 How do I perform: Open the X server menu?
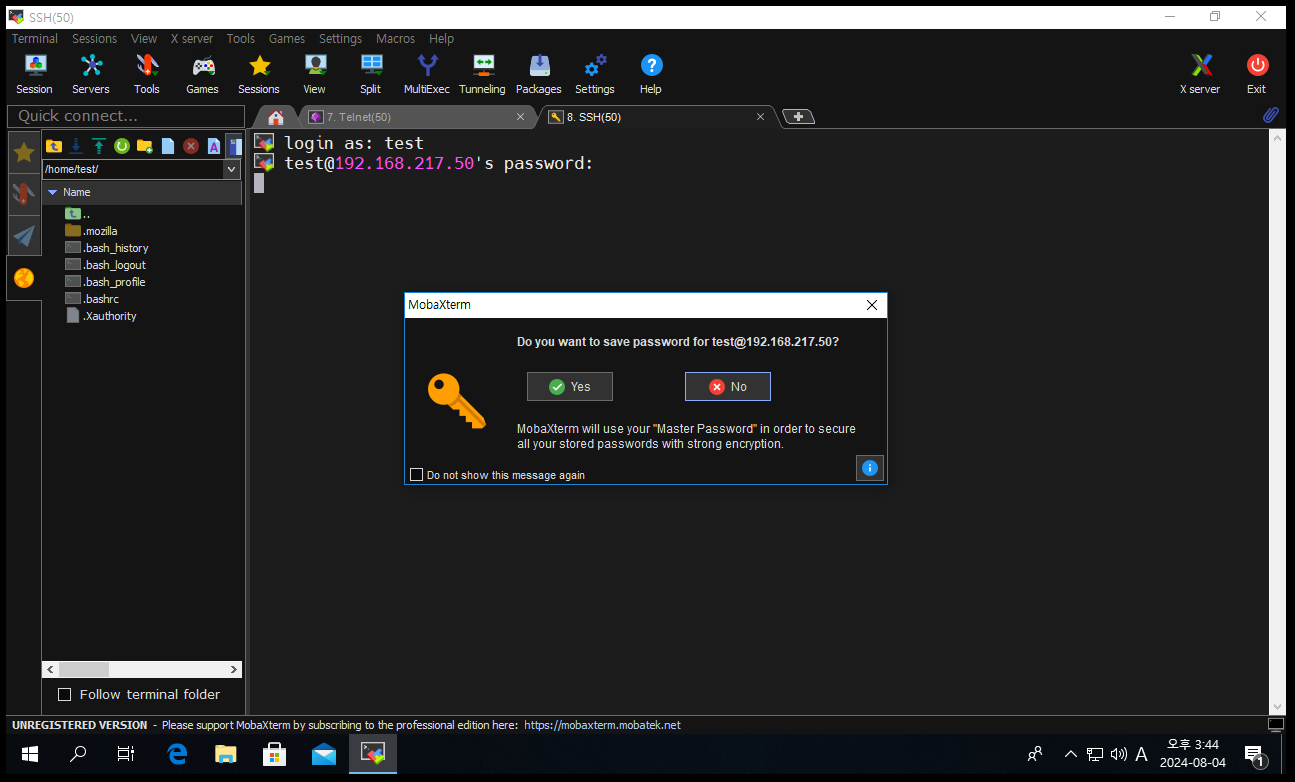click(x=192, y=39)
